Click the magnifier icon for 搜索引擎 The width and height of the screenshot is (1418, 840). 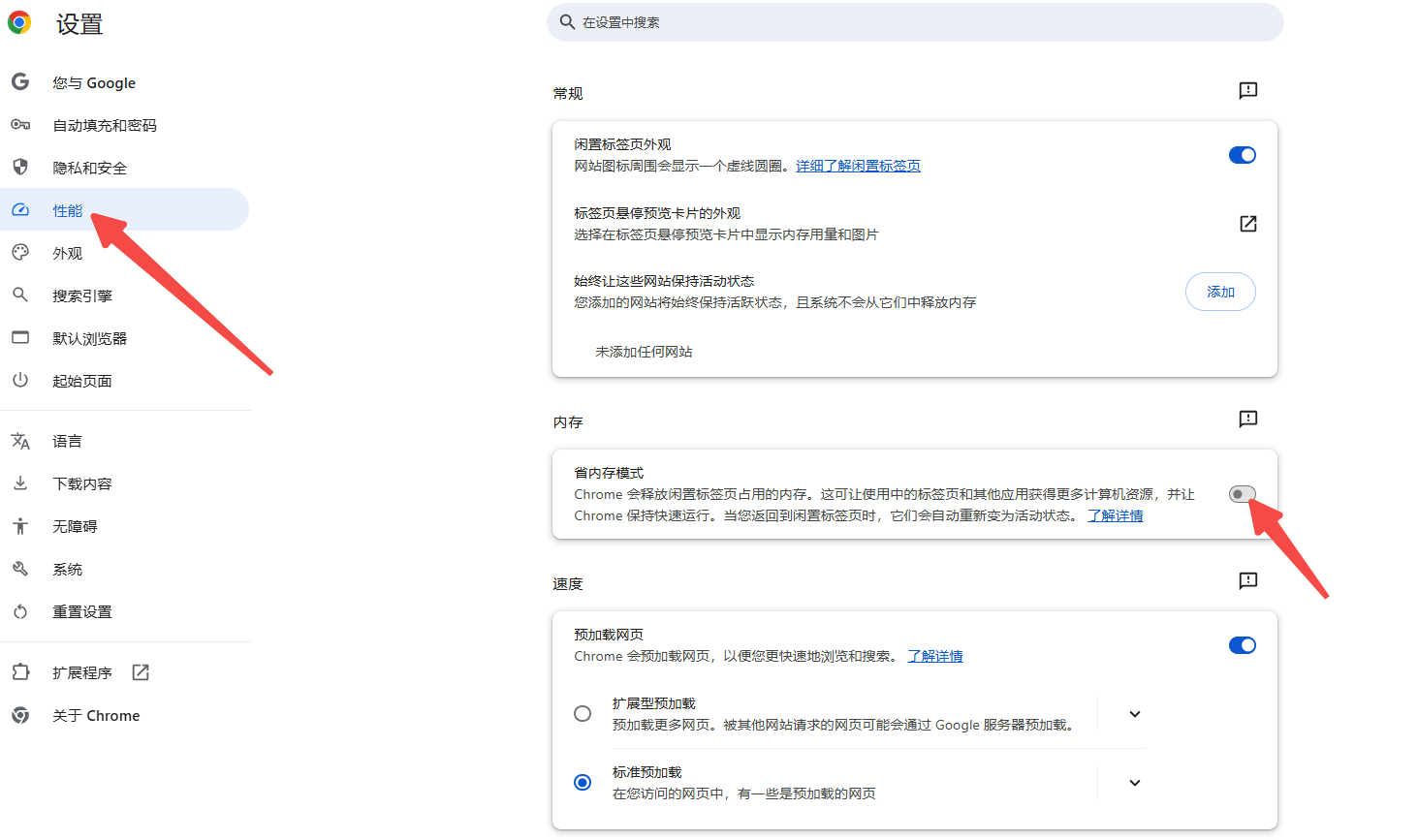[20, 295]
